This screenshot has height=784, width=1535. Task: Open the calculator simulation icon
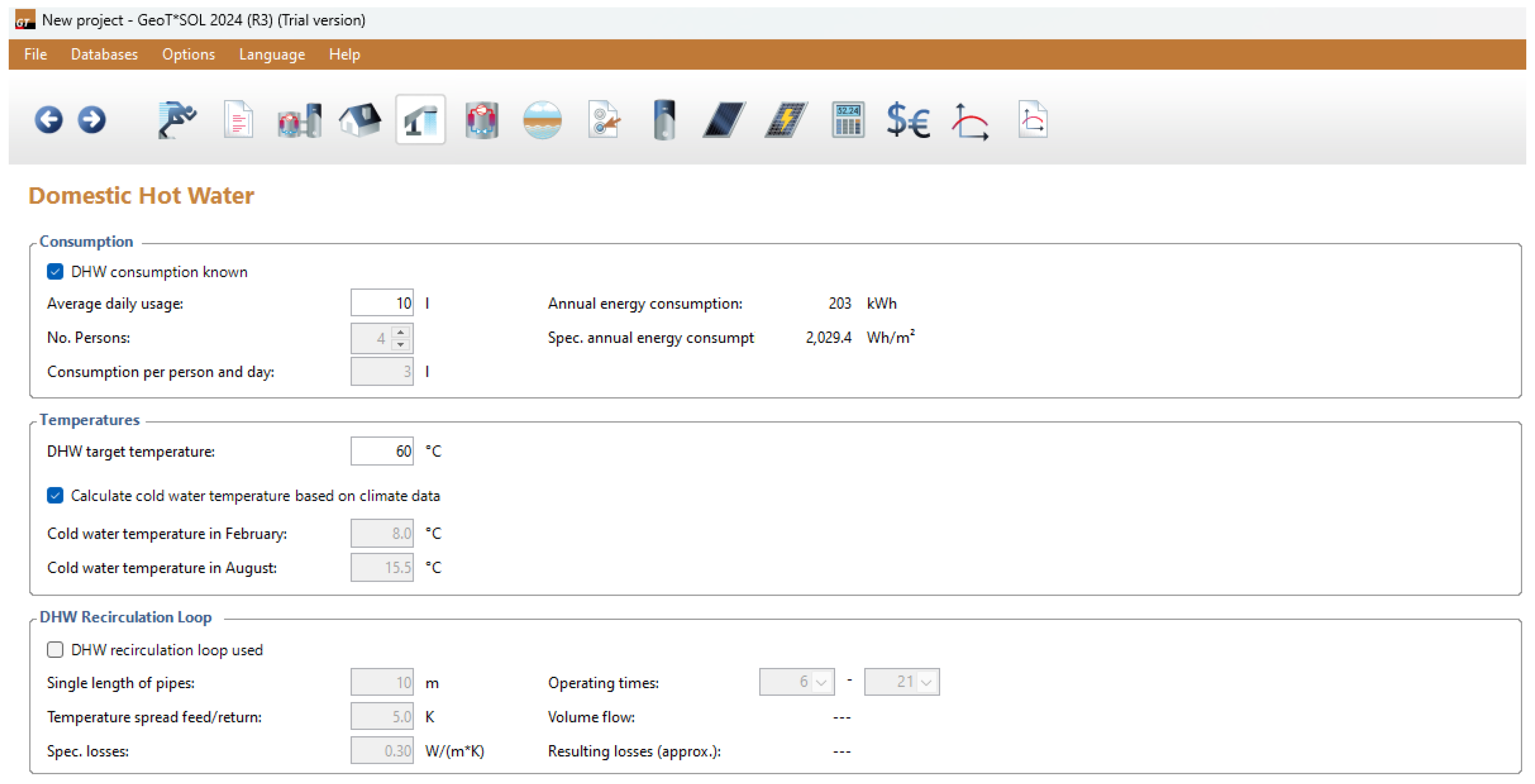(x=848, y=120)
